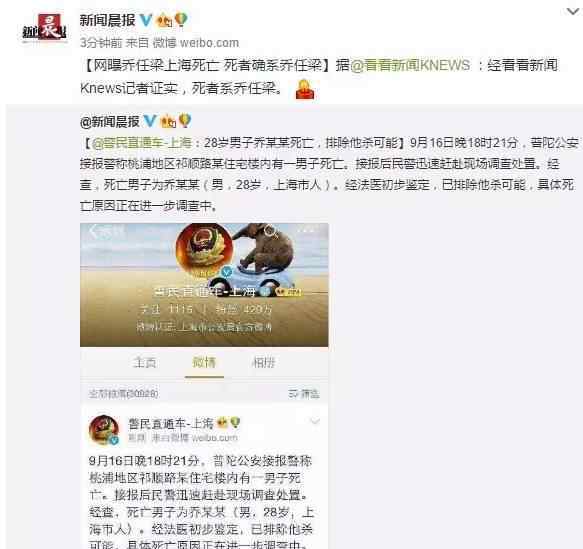
Task: Click the blue V badge in reposted header
Action: 149,120
